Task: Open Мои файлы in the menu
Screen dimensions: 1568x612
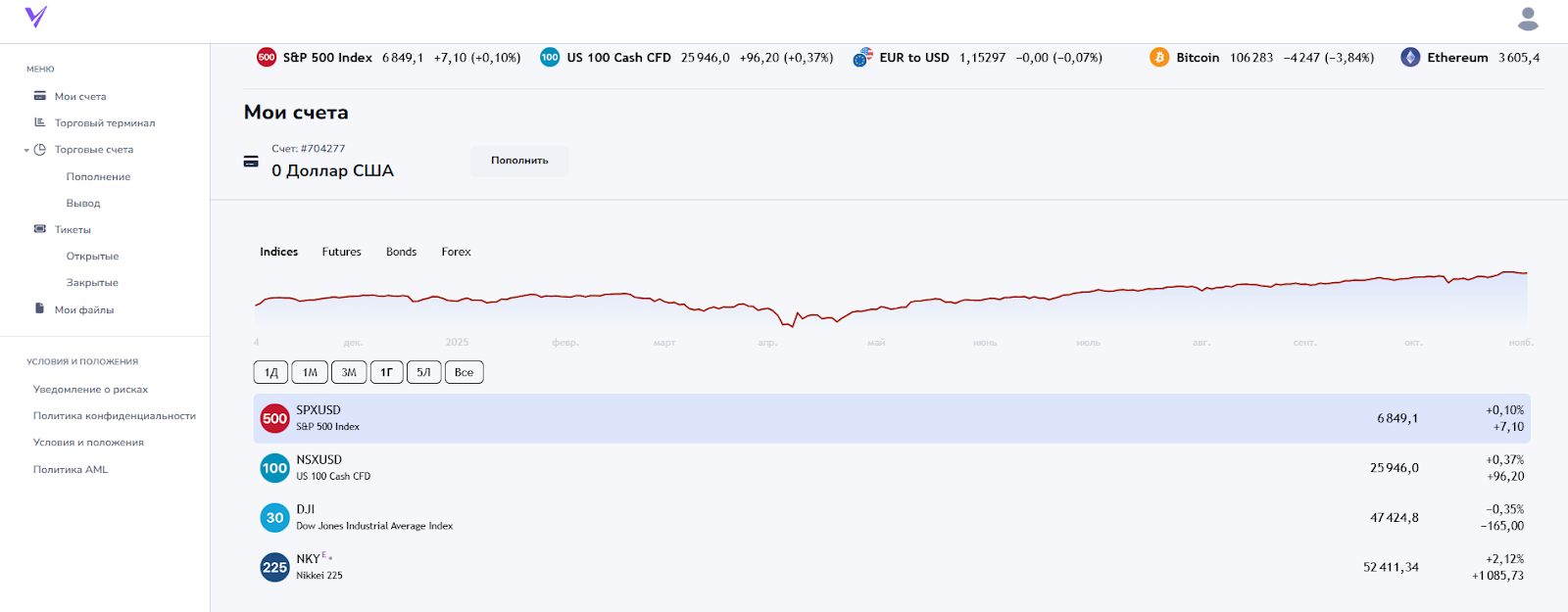Action: [x=84, y=309]
